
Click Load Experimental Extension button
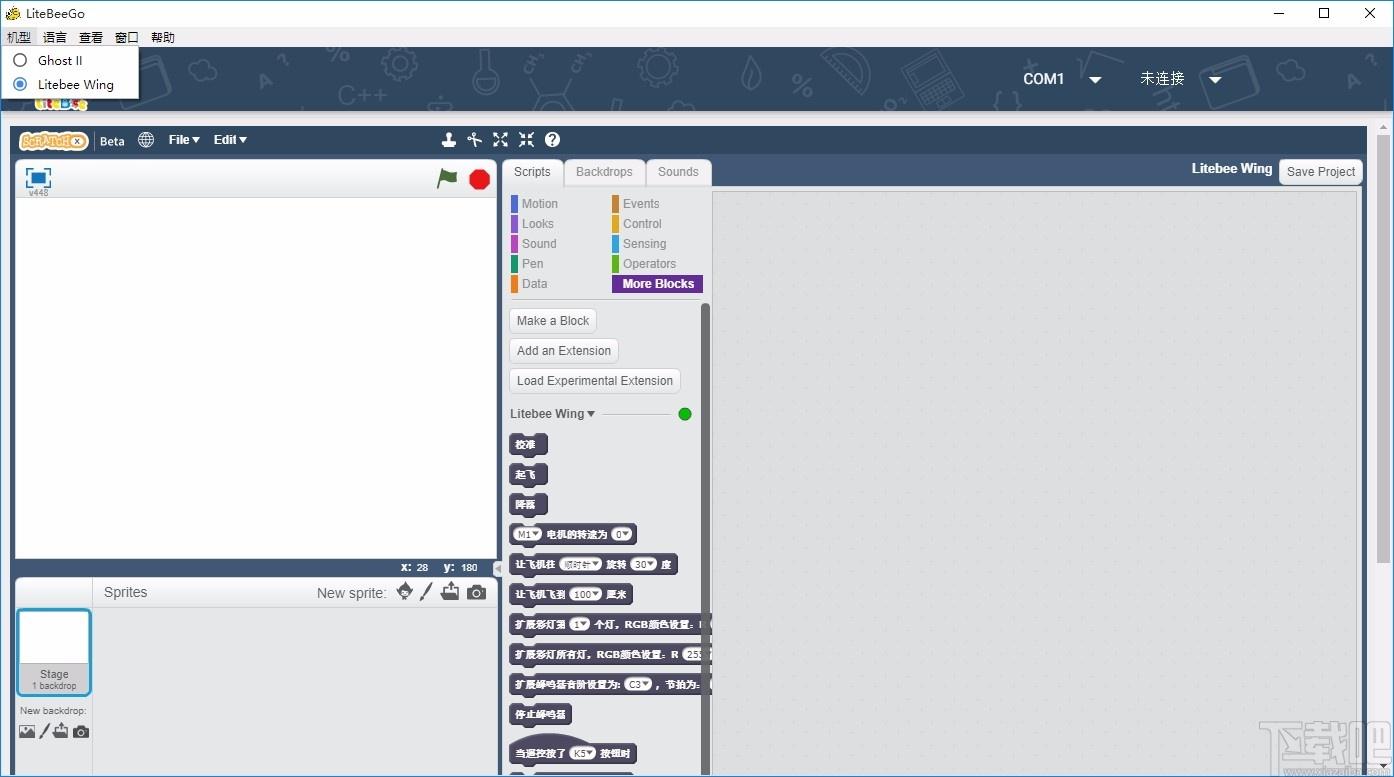point(595,381)
